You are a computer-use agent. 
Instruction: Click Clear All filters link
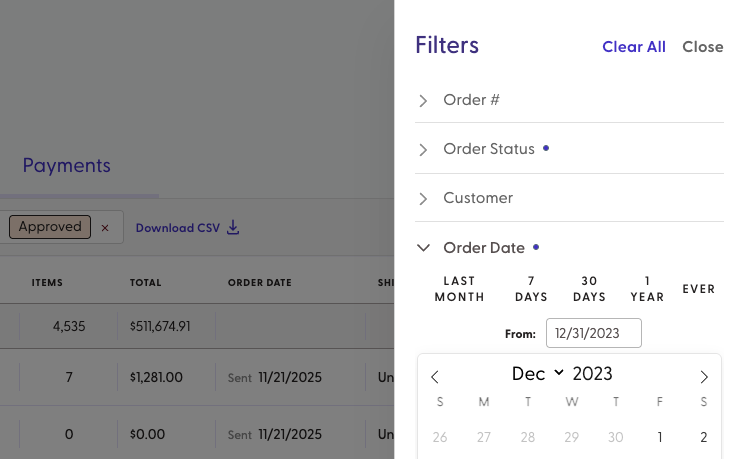tap(633, 47)
